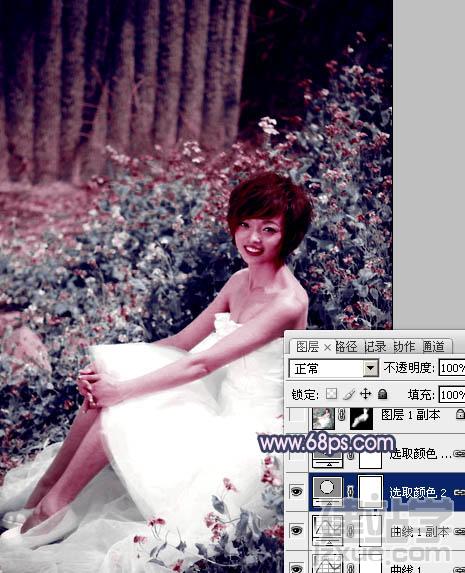Click the chain icon right of 曲线 1 副本
The height and width of the screenshot is (573, 465).
(x=459, y=531)
